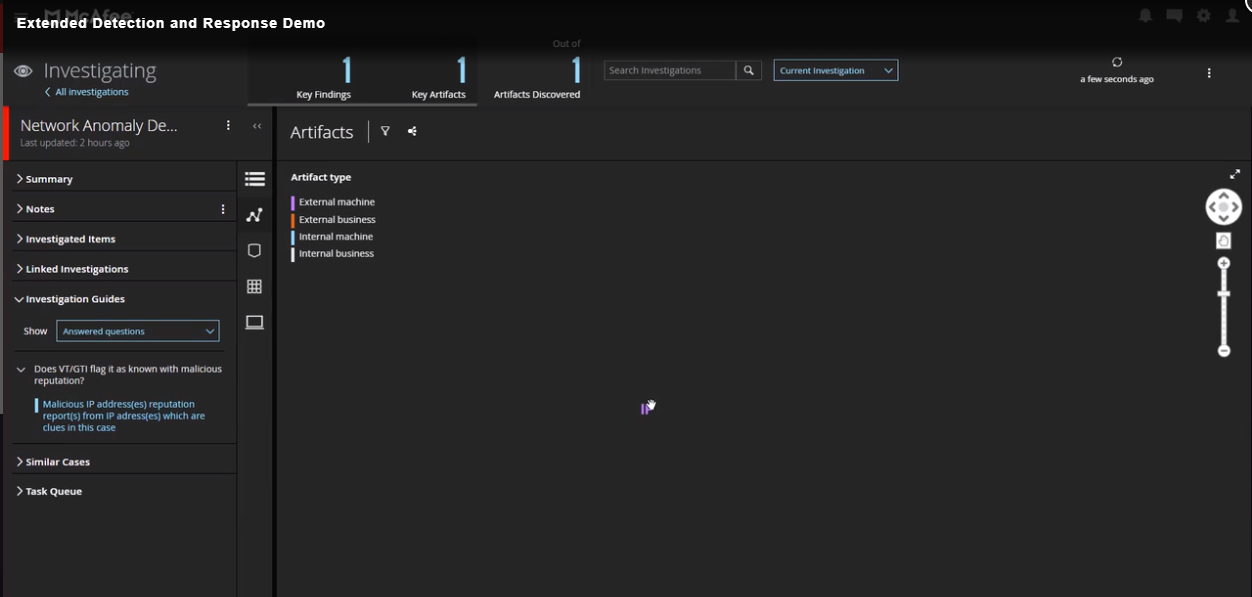Open the Malicious IP address reputation report link
This screenshot has height=597, width=1252.
point(124,416)
